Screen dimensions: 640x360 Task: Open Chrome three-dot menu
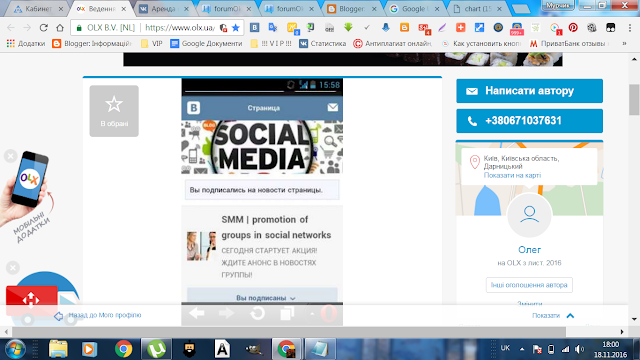pos(630,27)
